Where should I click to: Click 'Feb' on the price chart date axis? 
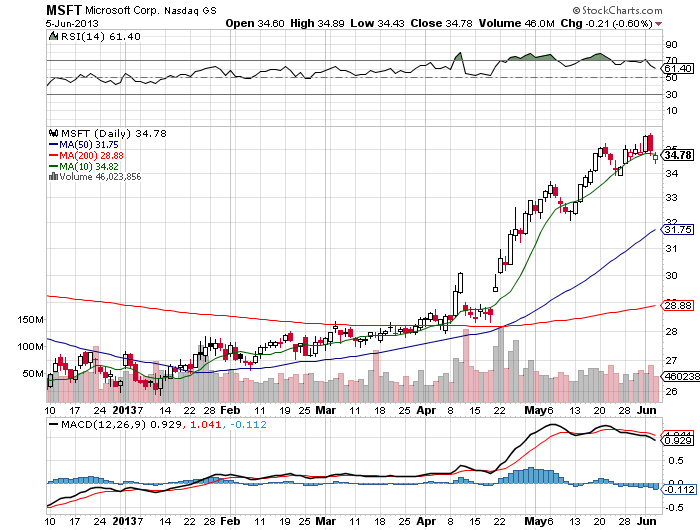click(x=230, y=410)
